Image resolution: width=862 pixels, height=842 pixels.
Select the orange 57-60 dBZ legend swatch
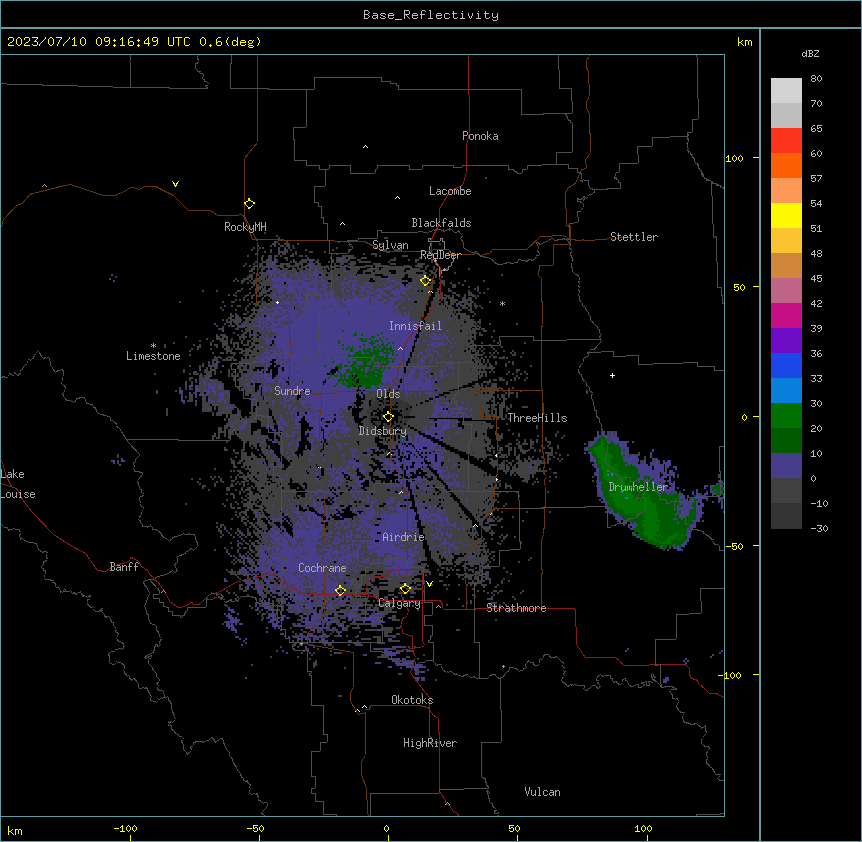786,165
